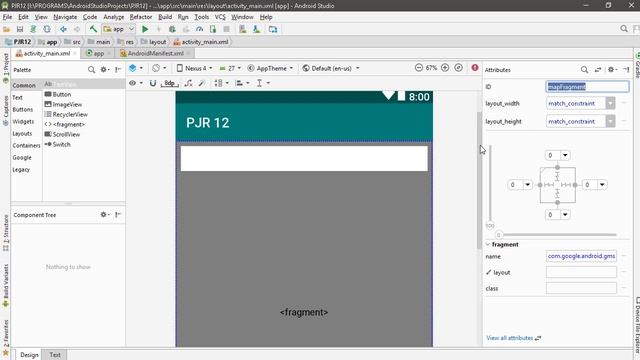Hide the Palette panel icon
640x360 pixels.
(118, 70)
